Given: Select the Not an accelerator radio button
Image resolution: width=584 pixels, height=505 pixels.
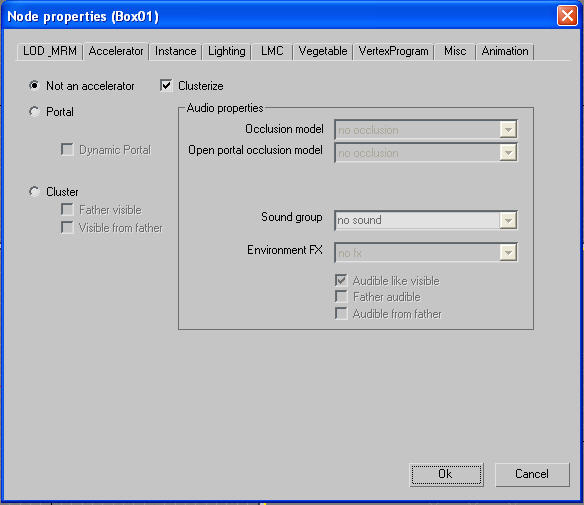Looking at the screenshot, I should [34, 86].
